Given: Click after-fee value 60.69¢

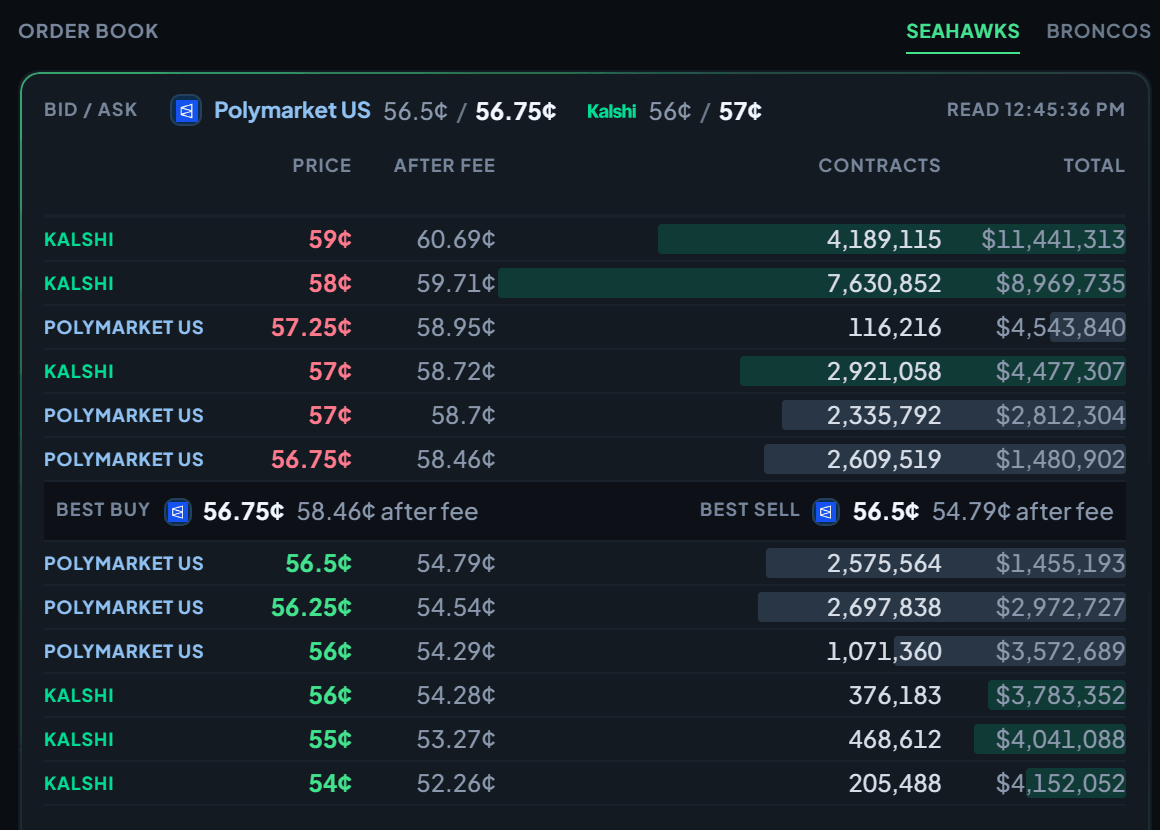Looking at the screenshot, I should [x=456, y=239].
